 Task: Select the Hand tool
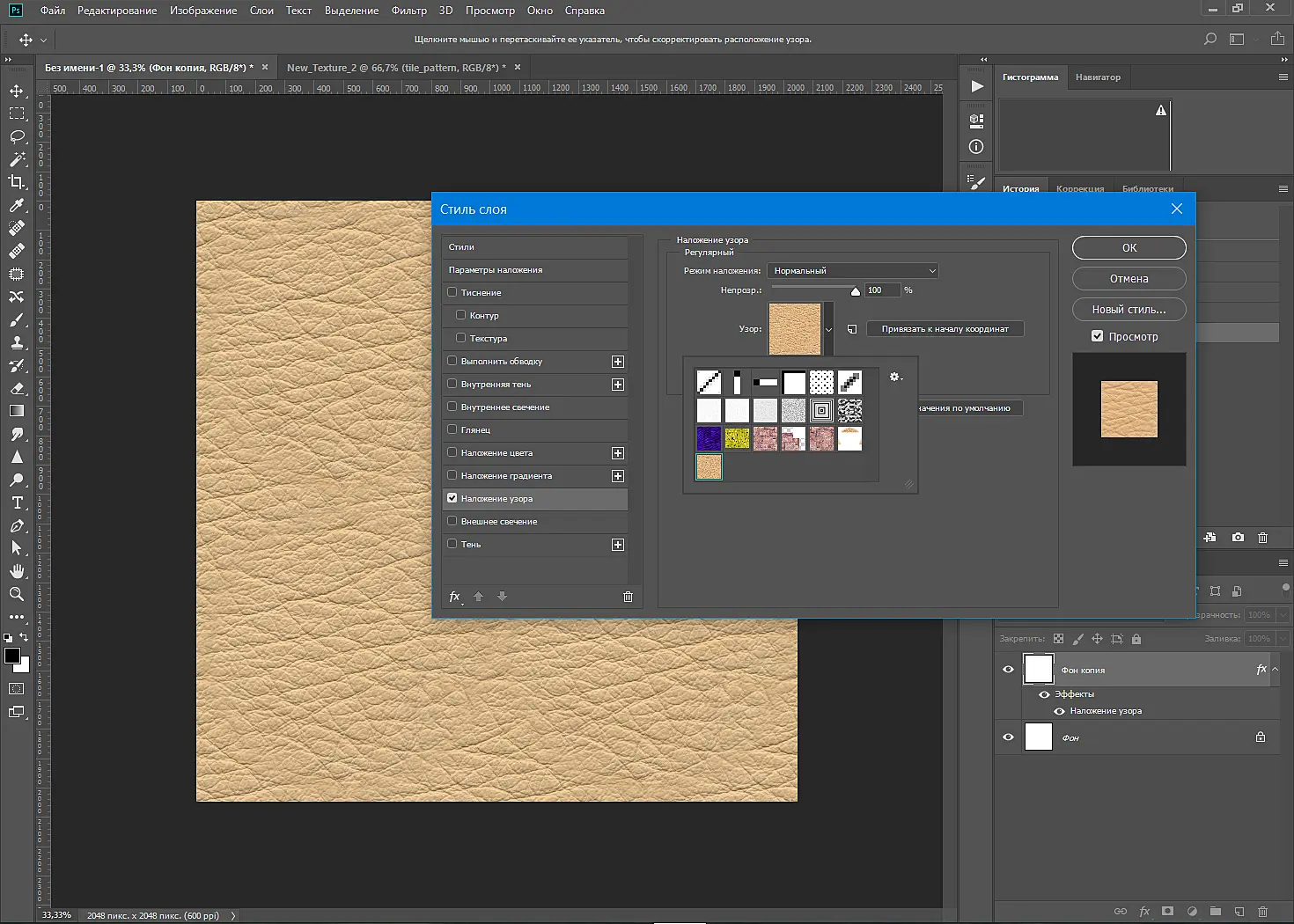pos(17,571)
